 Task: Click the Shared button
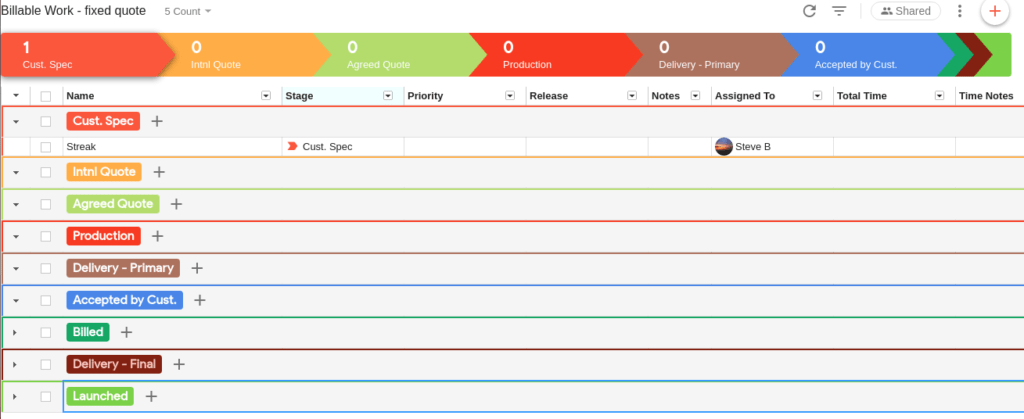[906, 11]
